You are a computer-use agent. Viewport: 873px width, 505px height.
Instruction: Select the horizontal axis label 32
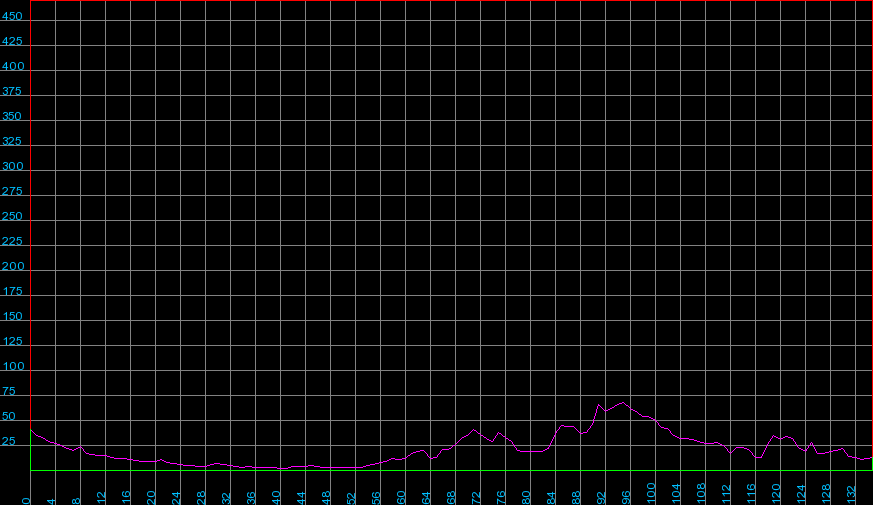(227, 498)
